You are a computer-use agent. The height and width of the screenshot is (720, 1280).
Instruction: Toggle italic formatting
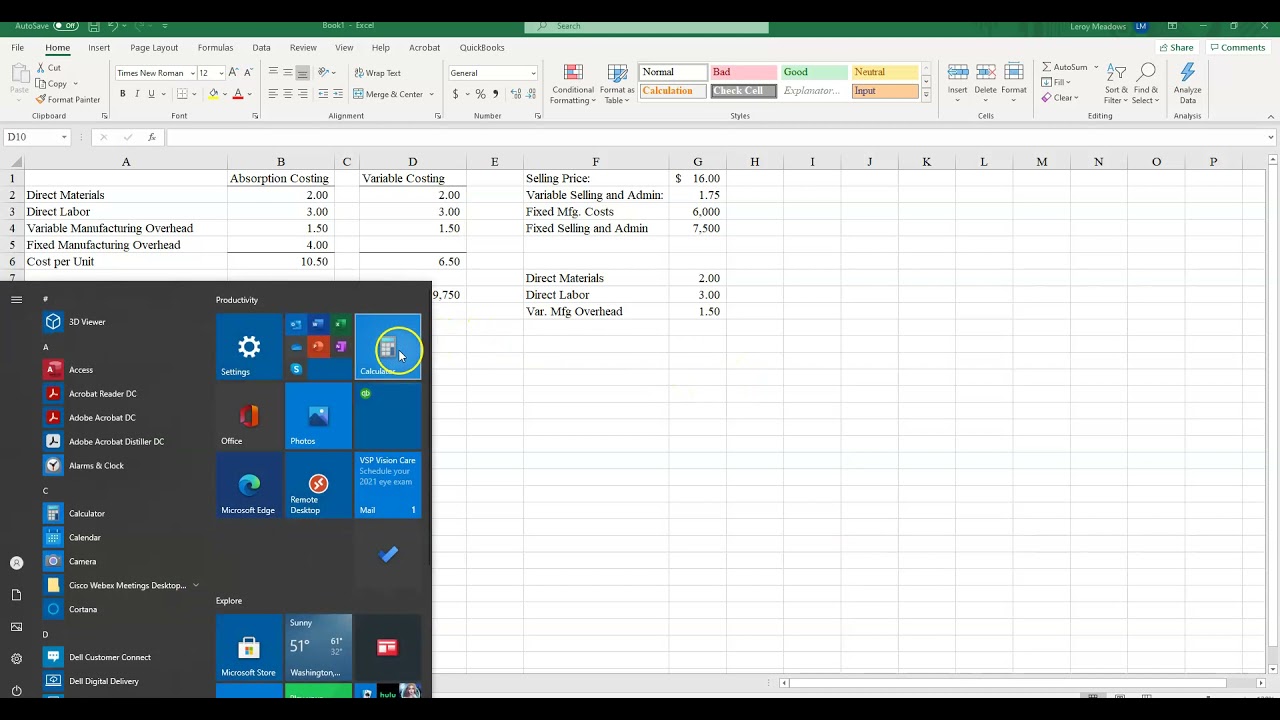(137, 94)
